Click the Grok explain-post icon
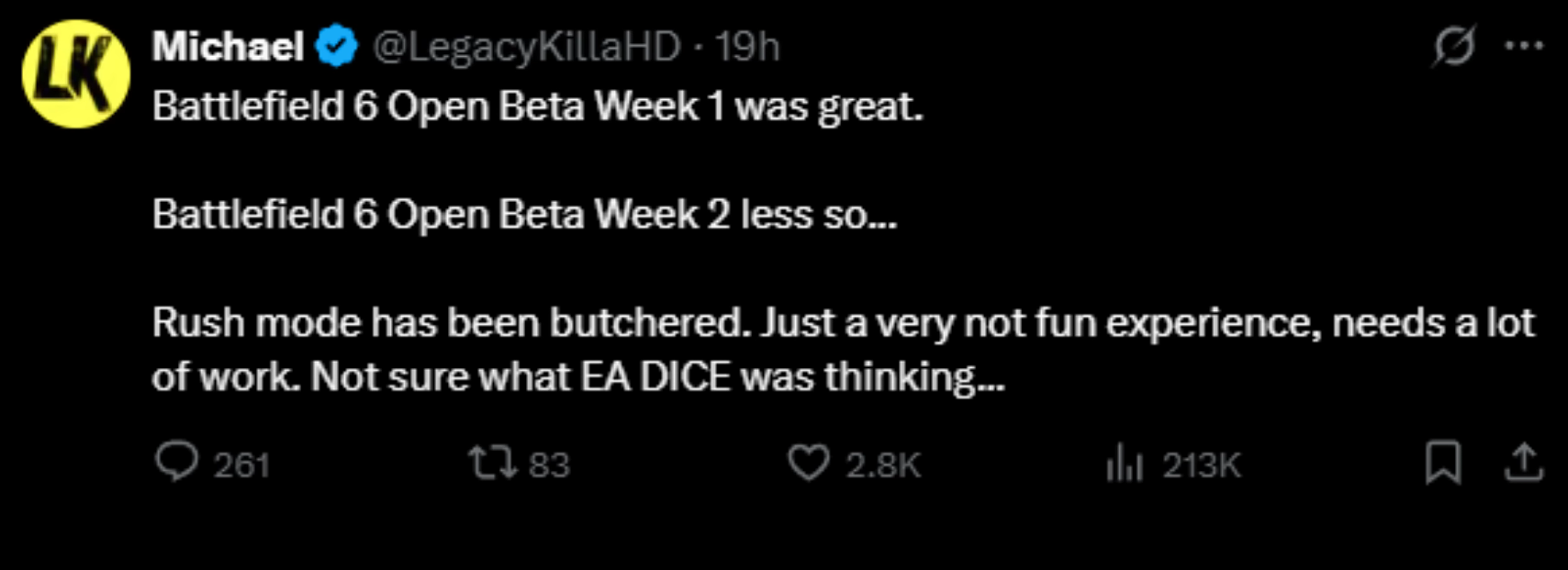This screenshot has height=570, width=1568. (x=1453, y=46)
